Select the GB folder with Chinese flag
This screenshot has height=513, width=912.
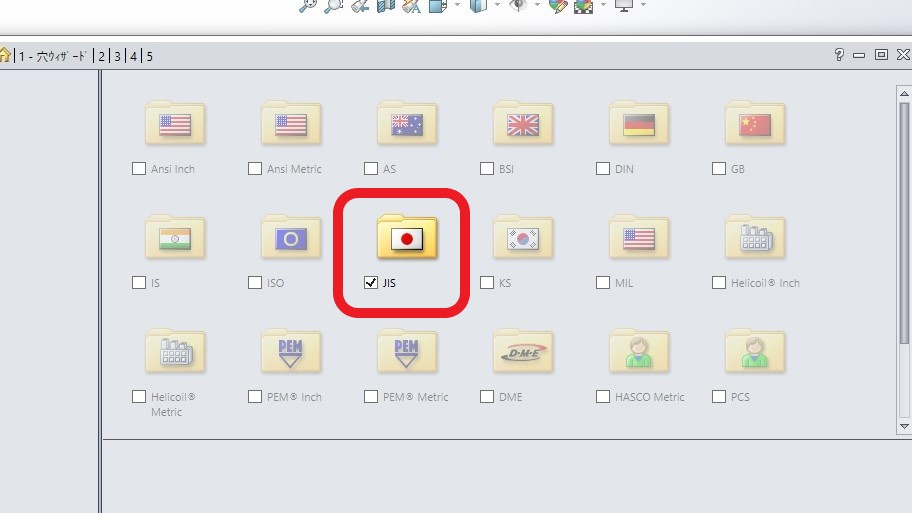(755, 123)
